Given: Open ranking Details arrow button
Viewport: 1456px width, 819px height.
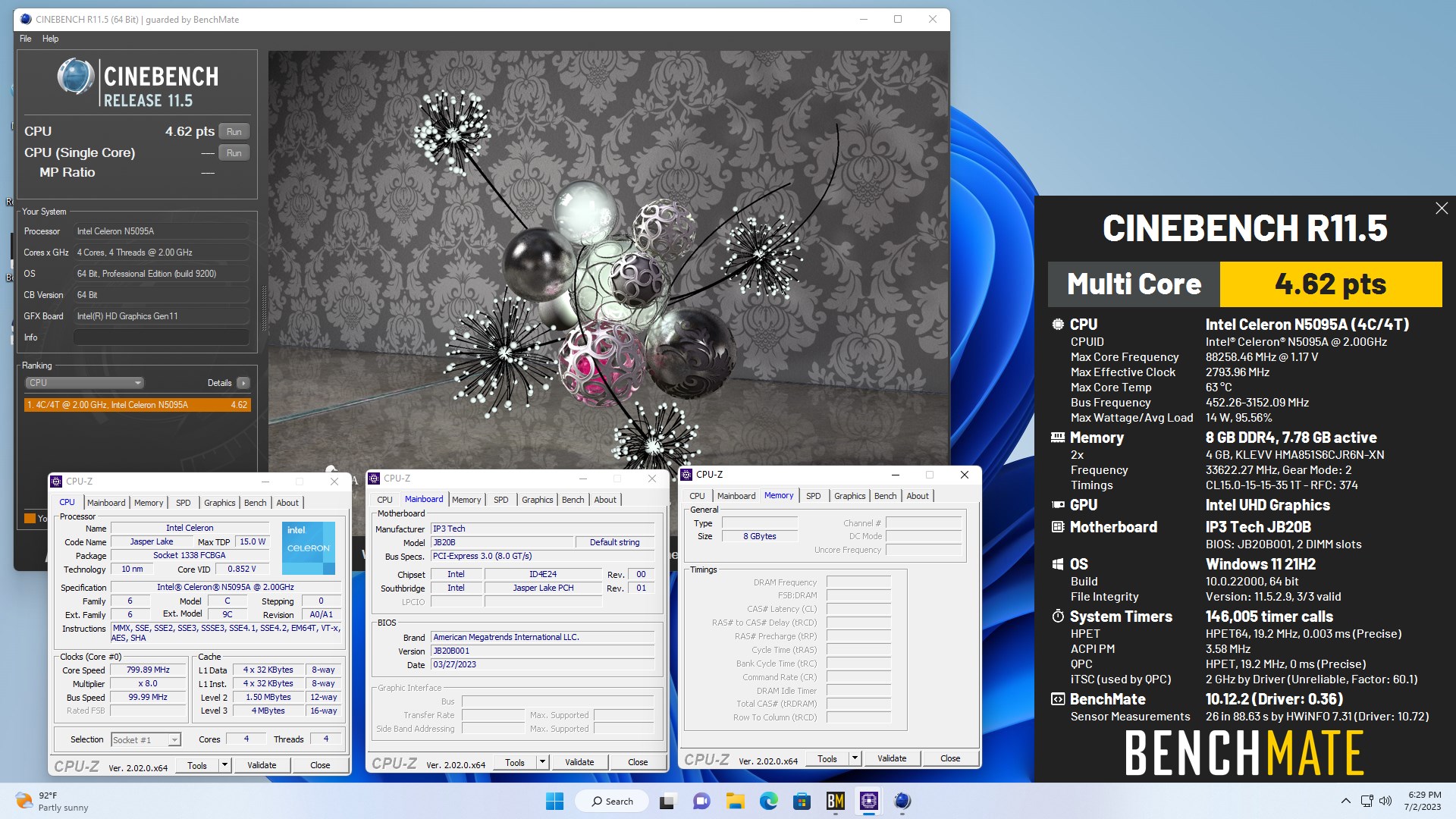Looking at the screenshot, I should 243,383.
